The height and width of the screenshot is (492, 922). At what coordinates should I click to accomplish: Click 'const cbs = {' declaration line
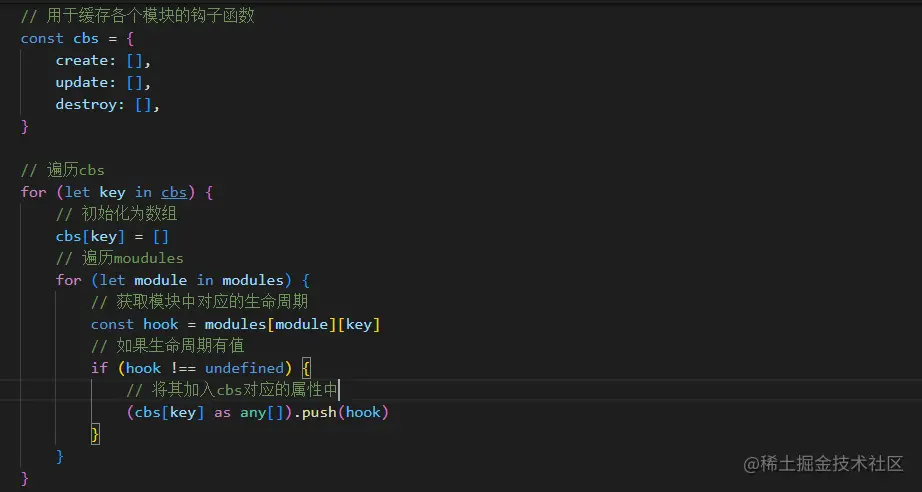coord(77,38)
